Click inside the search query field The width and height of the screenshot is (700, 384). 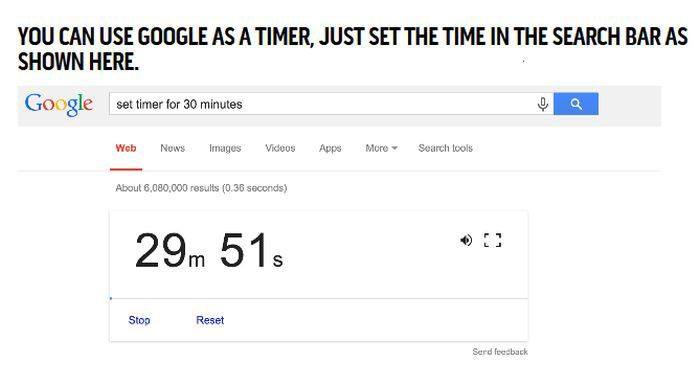321,104
